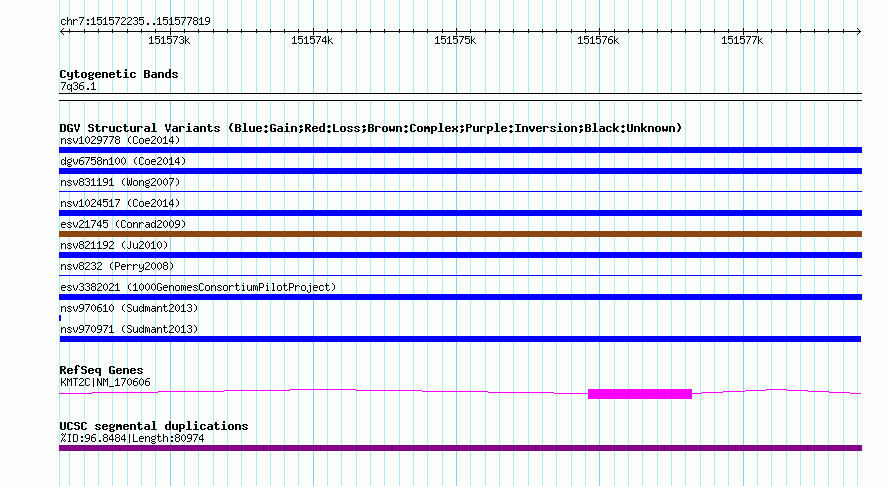Click the blue bar for dgv6758n100
Viewport: 890px width, 486px height.
point(460,171)
